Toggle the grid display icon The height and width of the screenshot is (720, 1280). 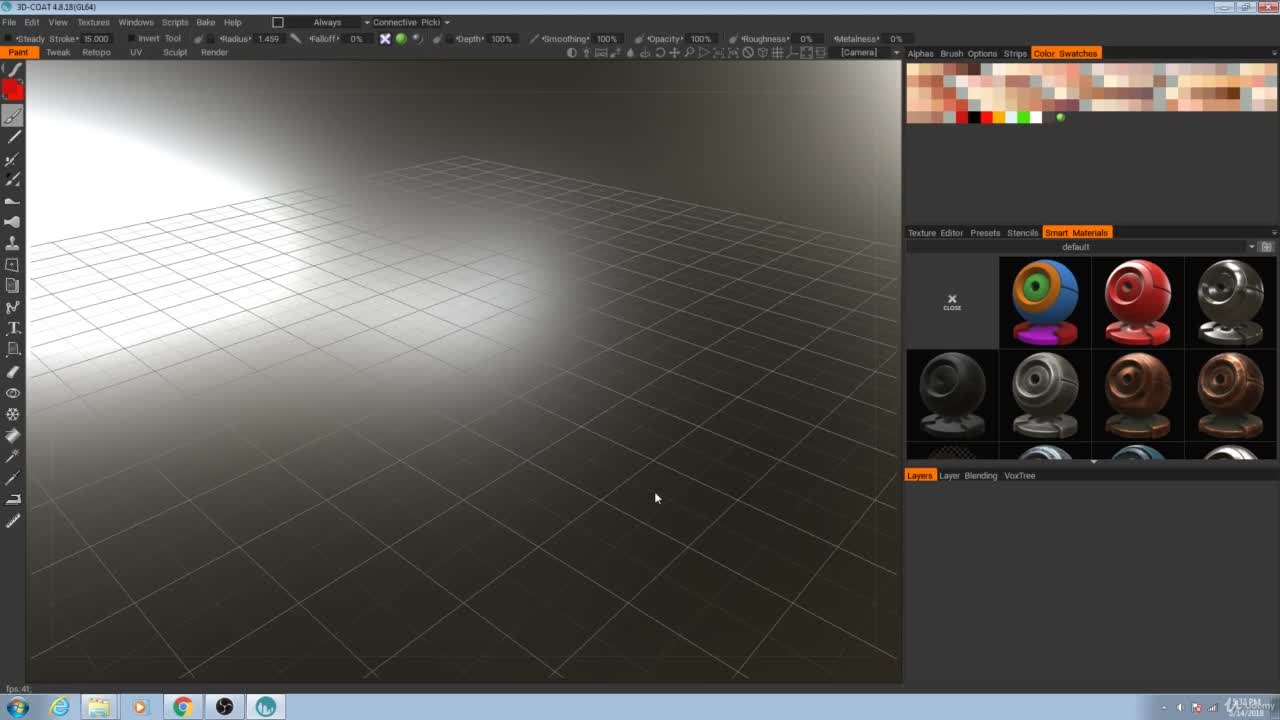tap(777, 53)
